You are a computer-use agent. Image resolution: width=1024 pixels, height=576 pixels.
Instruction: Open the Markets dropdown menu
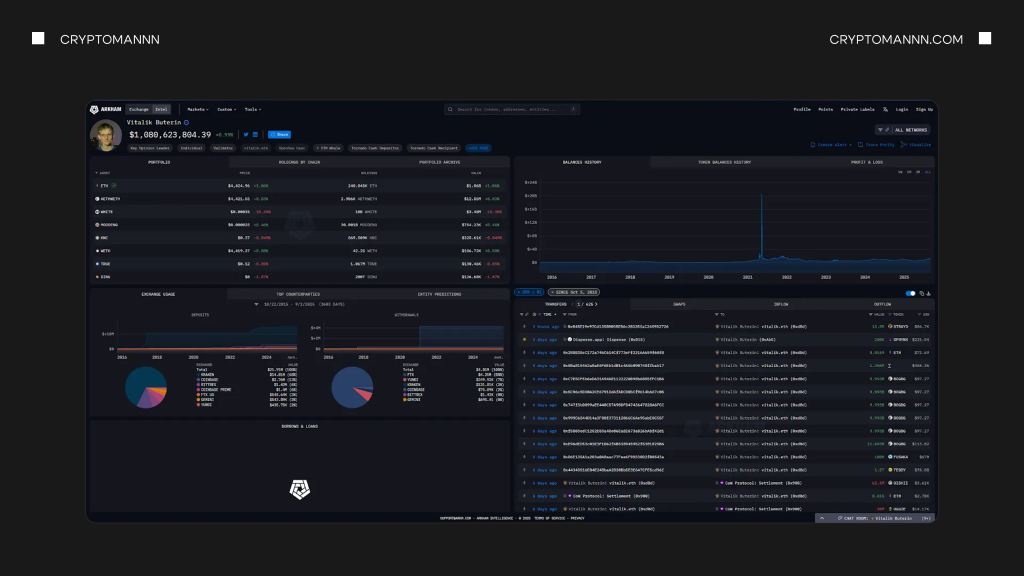pos(197,109)
